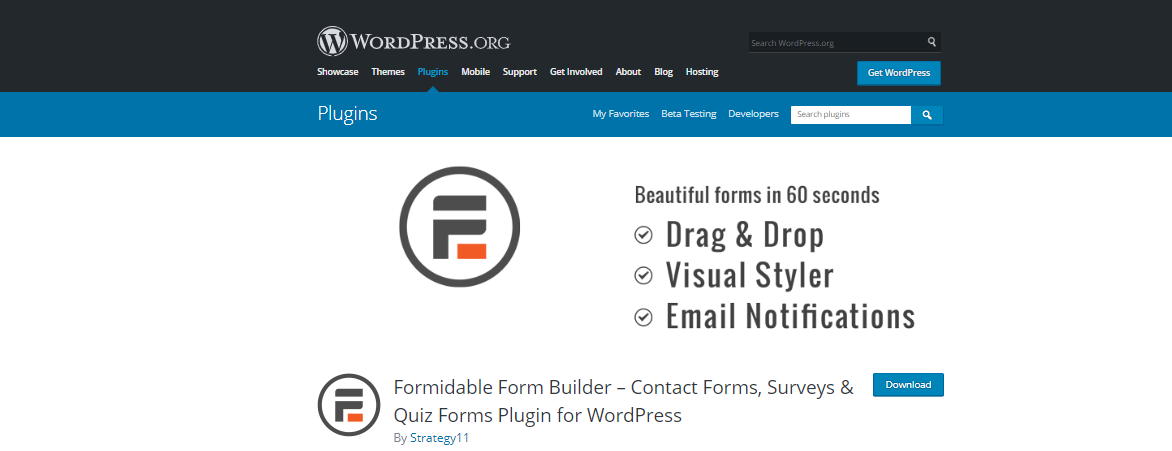The width and height of the screenshot is (1172, 451).
Task: Open My Favorites link
Action: (x=621, y=114)
